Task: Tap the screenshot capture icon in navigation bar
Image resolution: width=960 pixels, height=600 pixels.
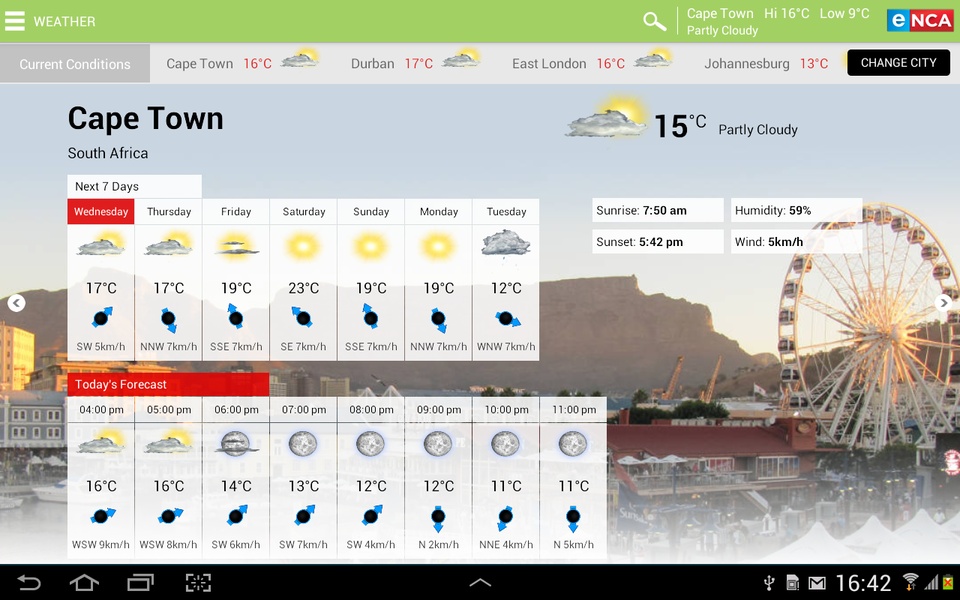Action: pos(198,582)
